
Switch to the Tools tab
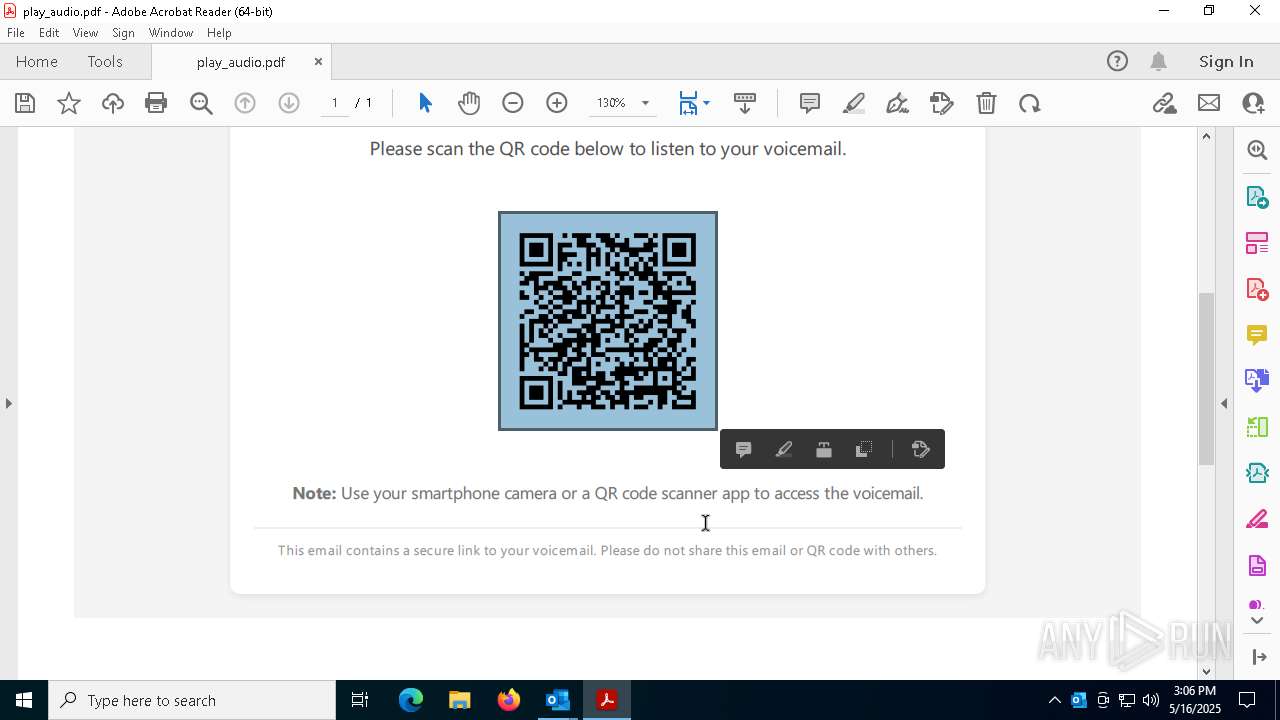[x=105, y=62]
